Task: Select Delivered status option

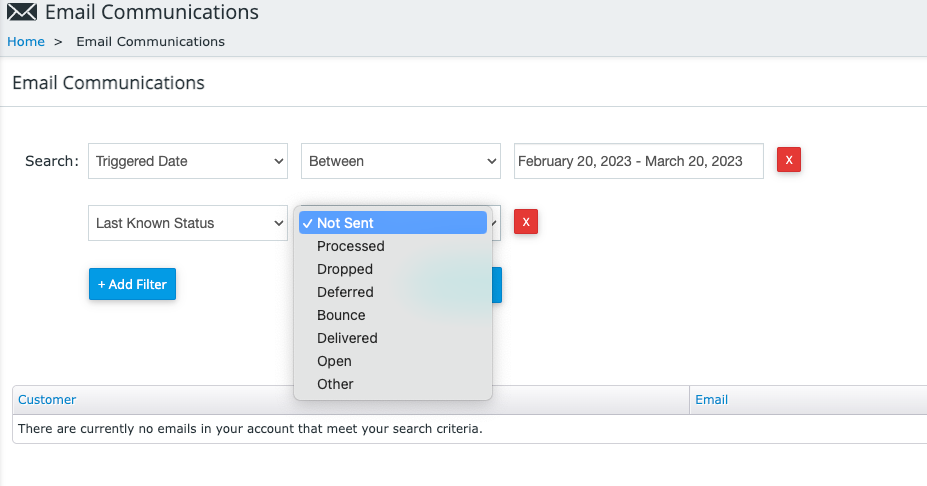Action: [x=393, y=338]
